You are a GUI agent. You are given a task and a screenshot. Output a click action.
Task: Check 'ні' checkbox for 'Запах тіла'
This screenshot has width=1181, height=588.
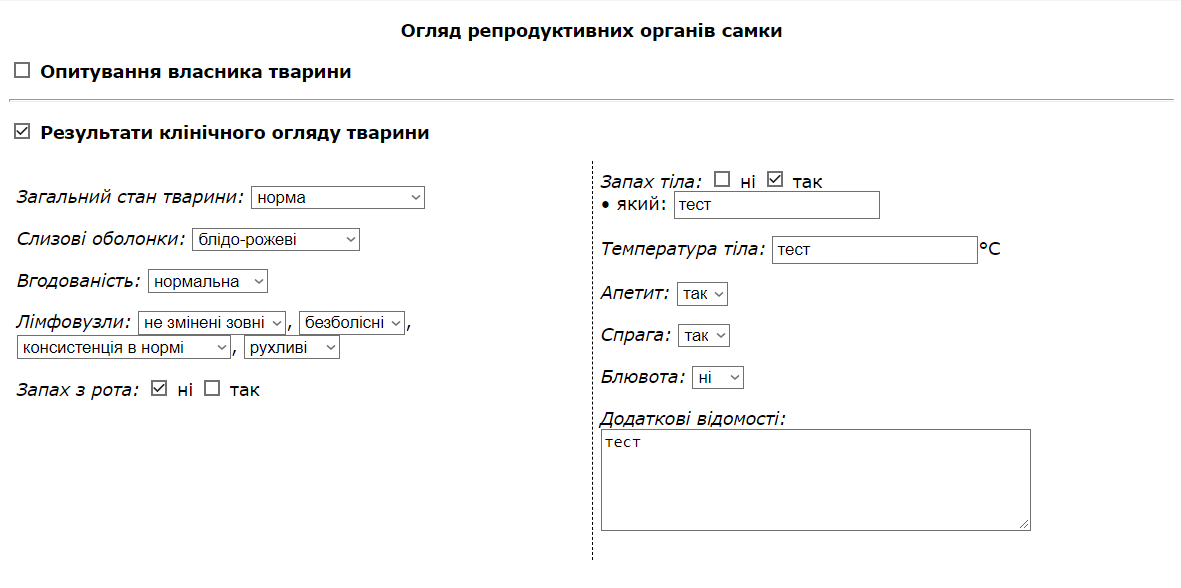(722, 180)
